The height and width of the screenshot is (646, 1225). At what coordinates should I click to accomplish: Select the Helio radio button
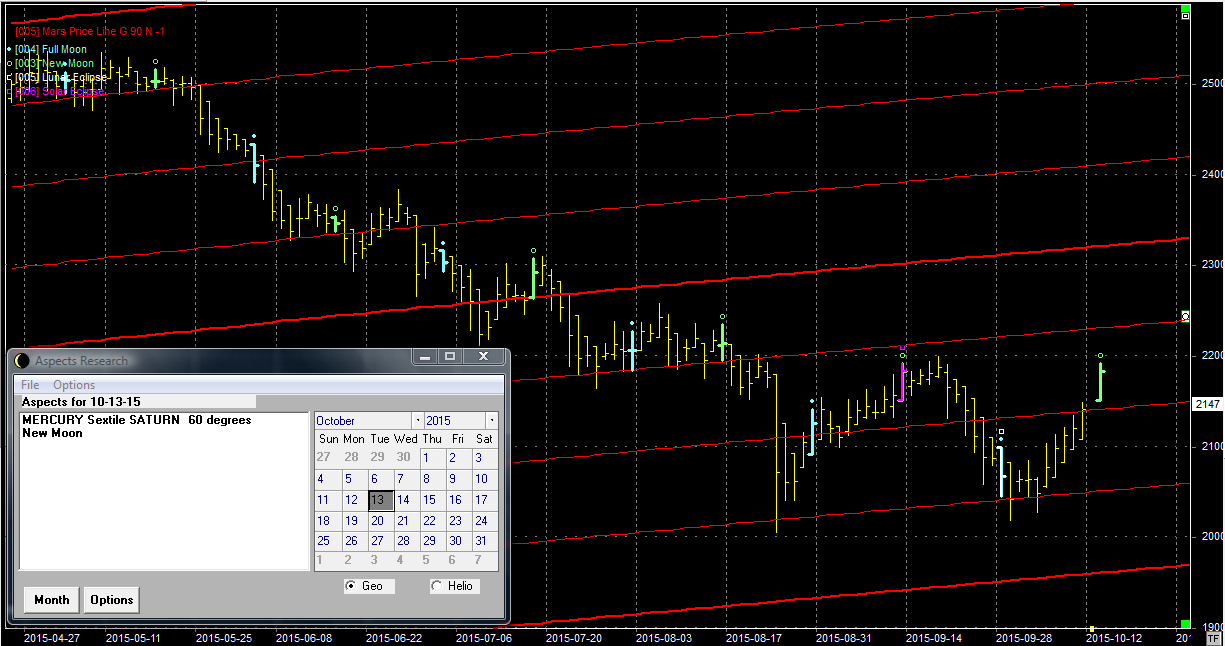[x=436, y=586]
